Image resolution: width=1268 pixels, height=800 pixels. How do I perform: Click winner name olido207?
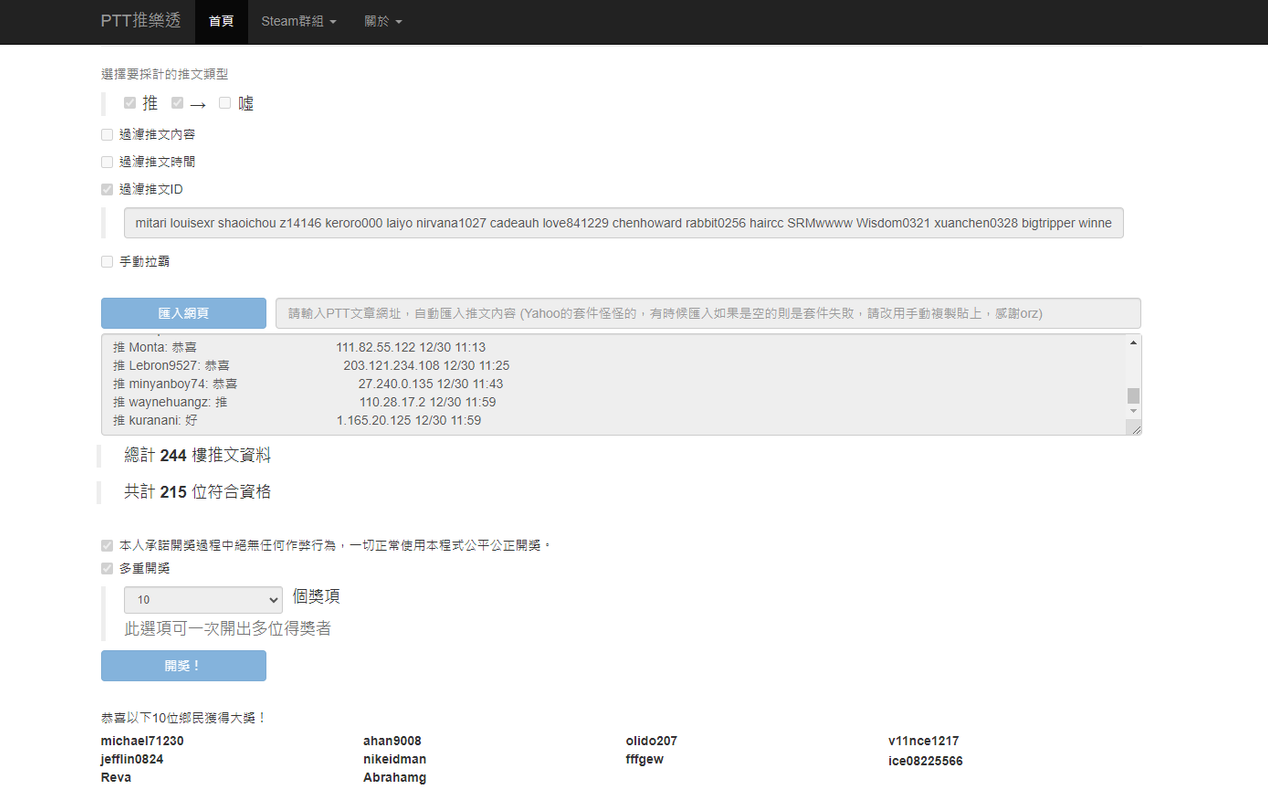click(652, 742)
